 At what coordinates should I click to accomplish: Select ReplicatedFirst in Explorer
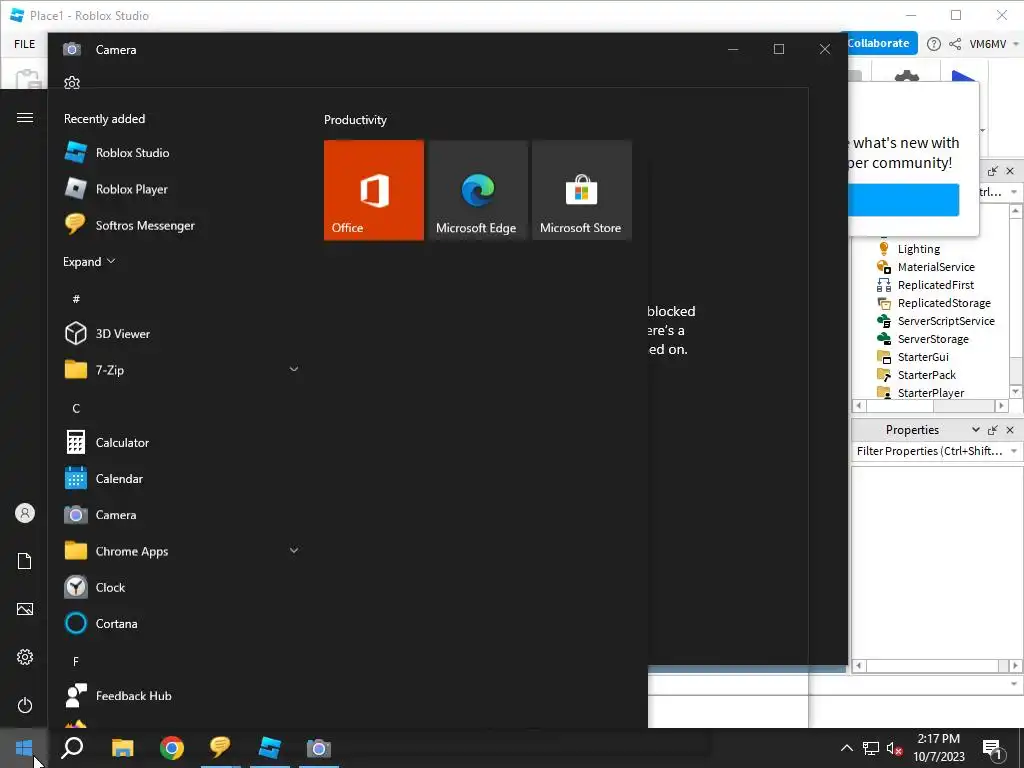point(935,285)
